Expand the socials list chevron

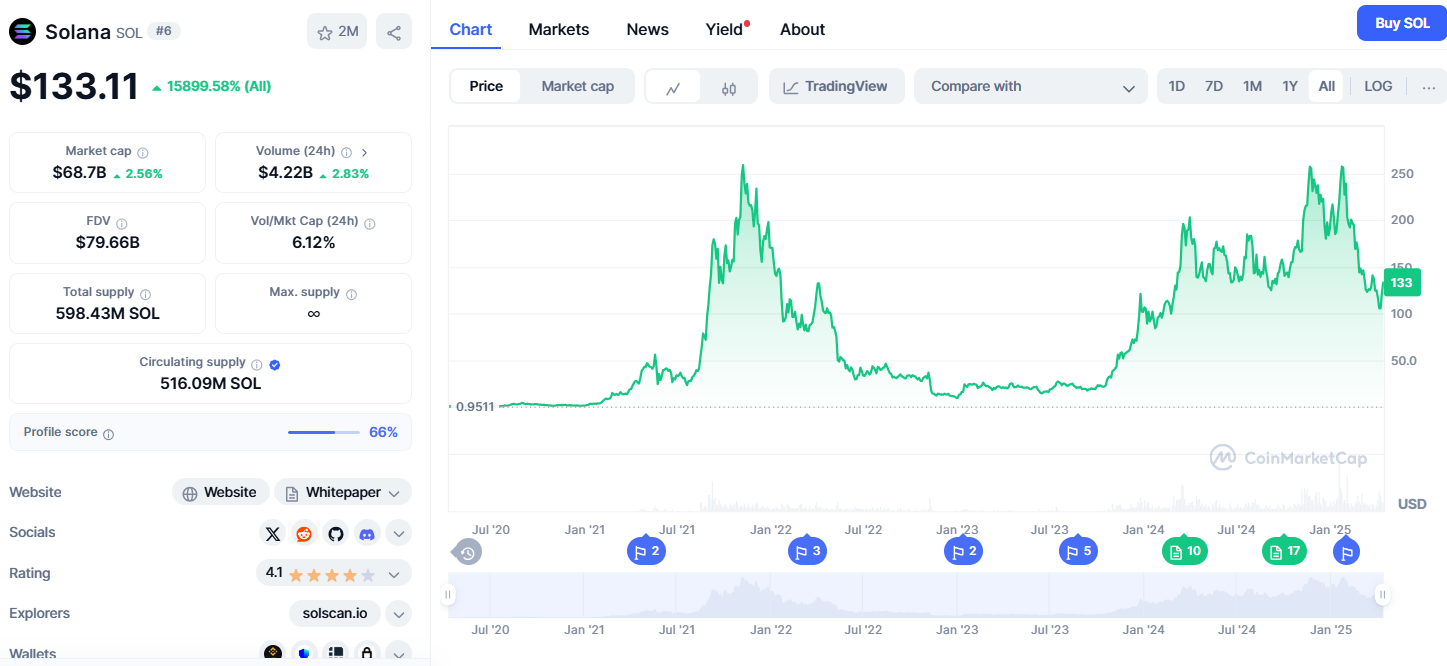(398, 533)
